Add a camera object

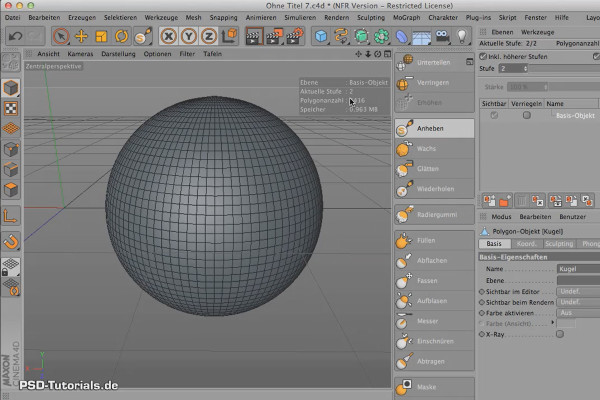(442, 36)
